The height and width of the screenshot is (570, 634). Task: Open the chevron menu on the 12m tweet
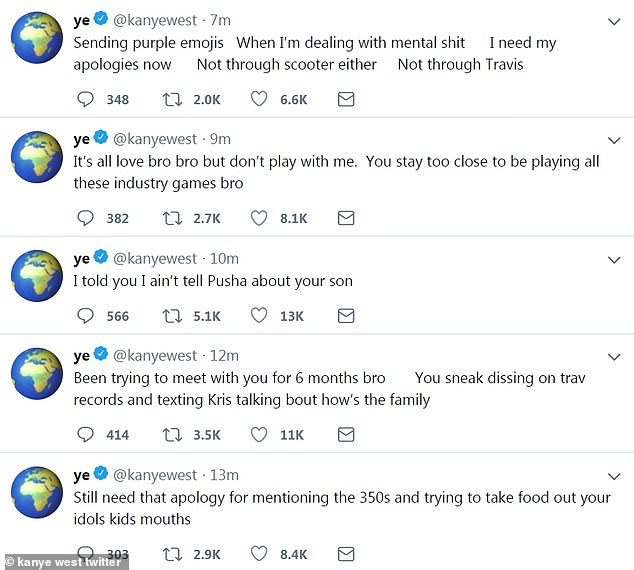tap(614, 357)
